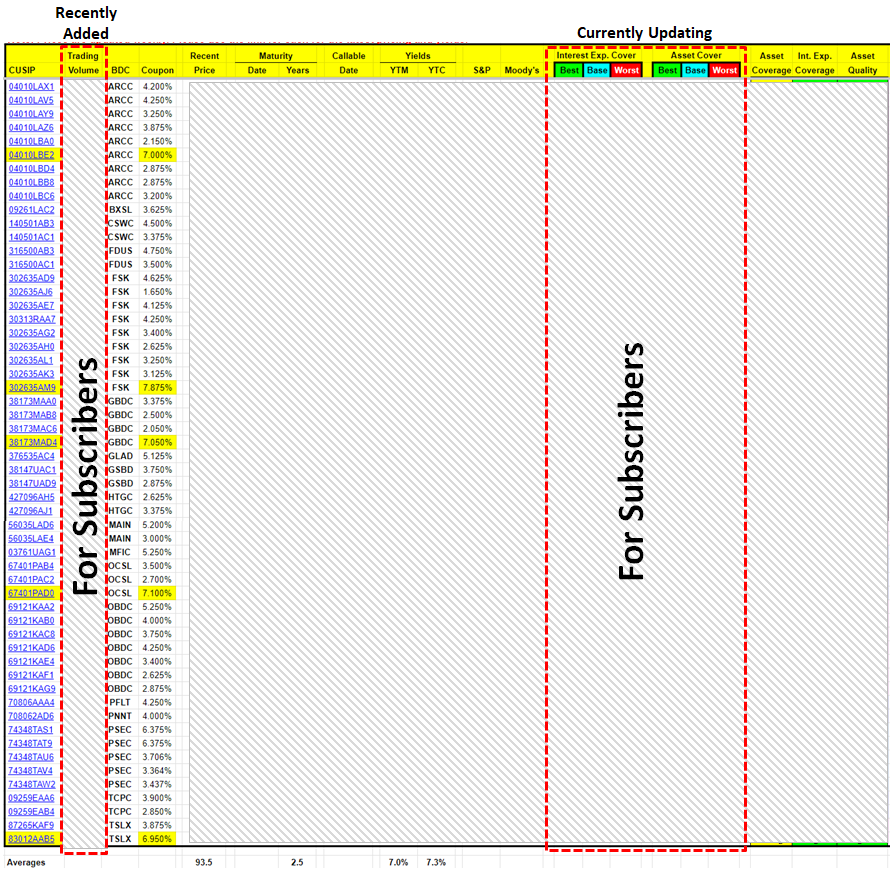The image size is (890, 872).
Task: Click red Worst under Interest Exp. Cover
Action: pyautogui.click(x=627, y=70)
